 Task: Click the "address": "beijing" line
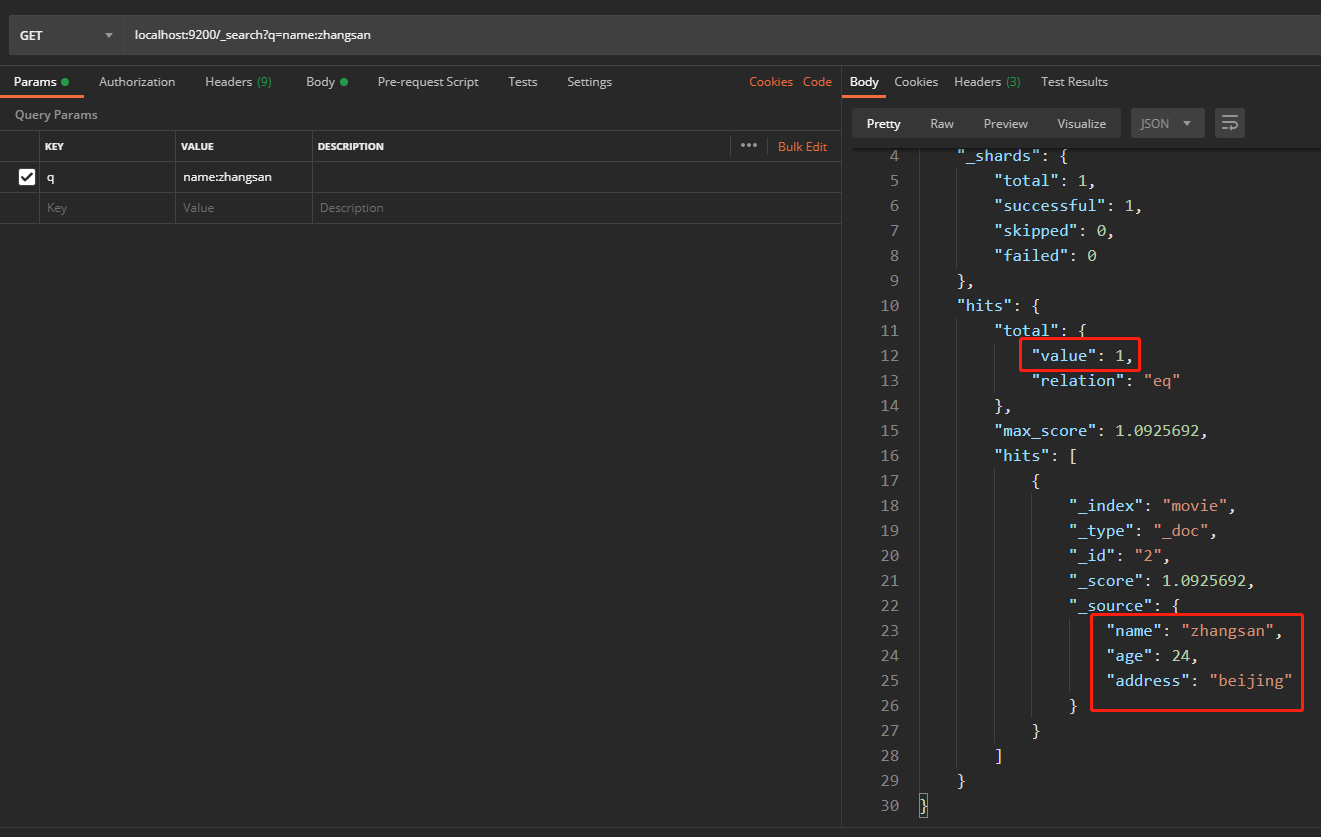(x=1199, y=681)
